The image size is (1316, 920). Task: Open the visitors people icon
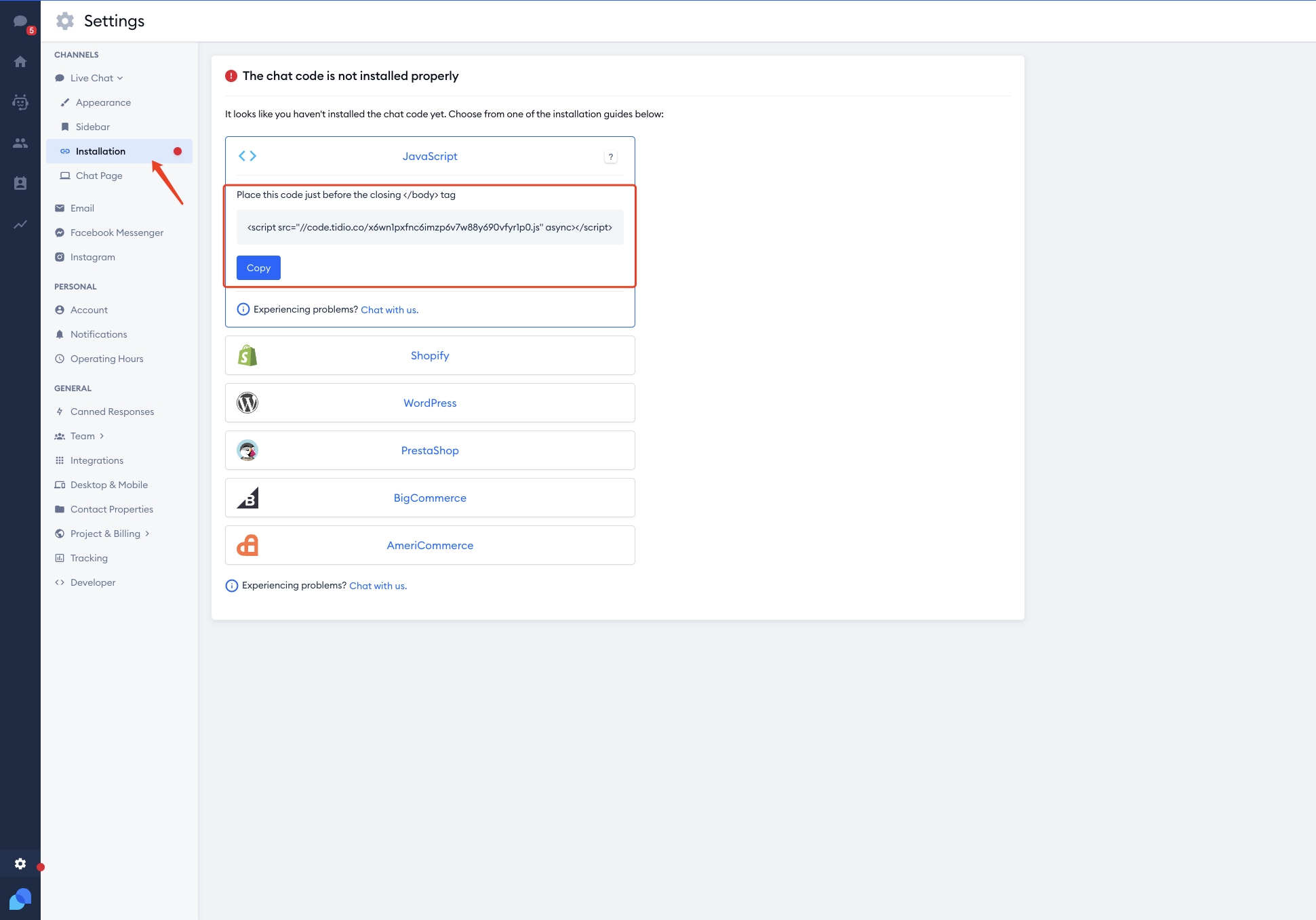(x=20, y=143)
